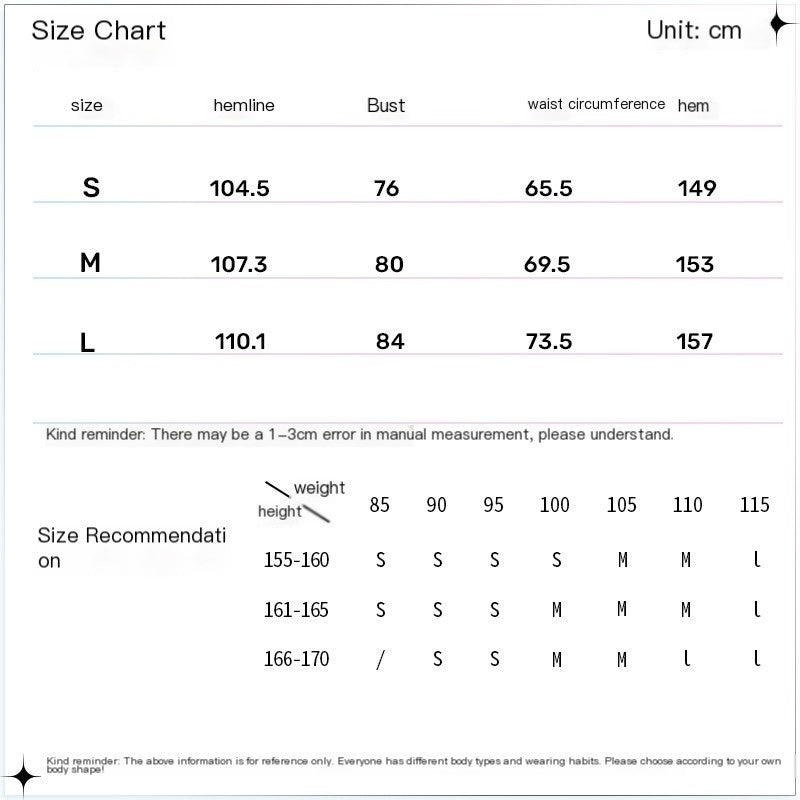Click the 115 weight column header
Image resolution: width=800 pixels, height=800 pixels.
tap(755, 505)
